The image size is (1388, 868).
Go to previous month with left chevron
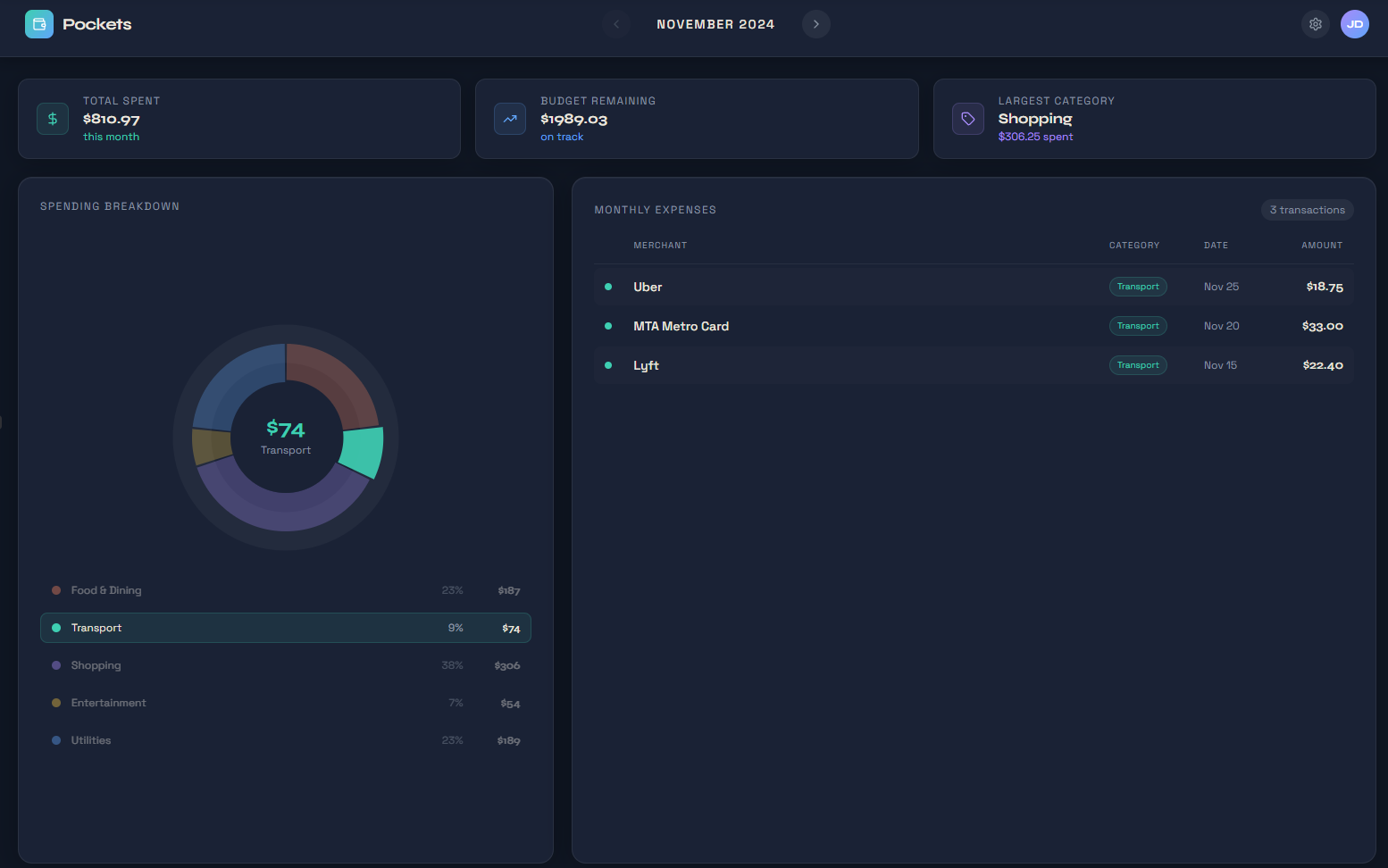[616, 24]
